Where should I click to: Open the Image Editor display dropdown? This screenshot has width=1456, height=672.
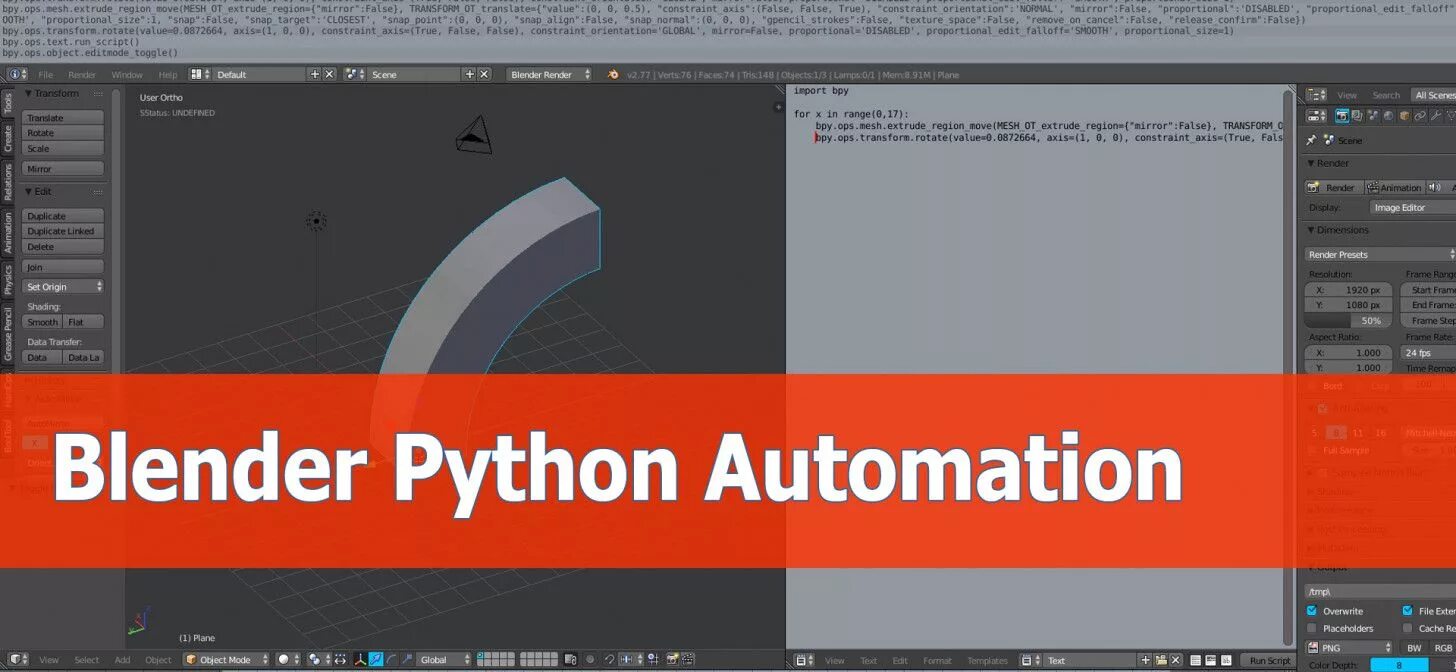(x=1413, y=208)
